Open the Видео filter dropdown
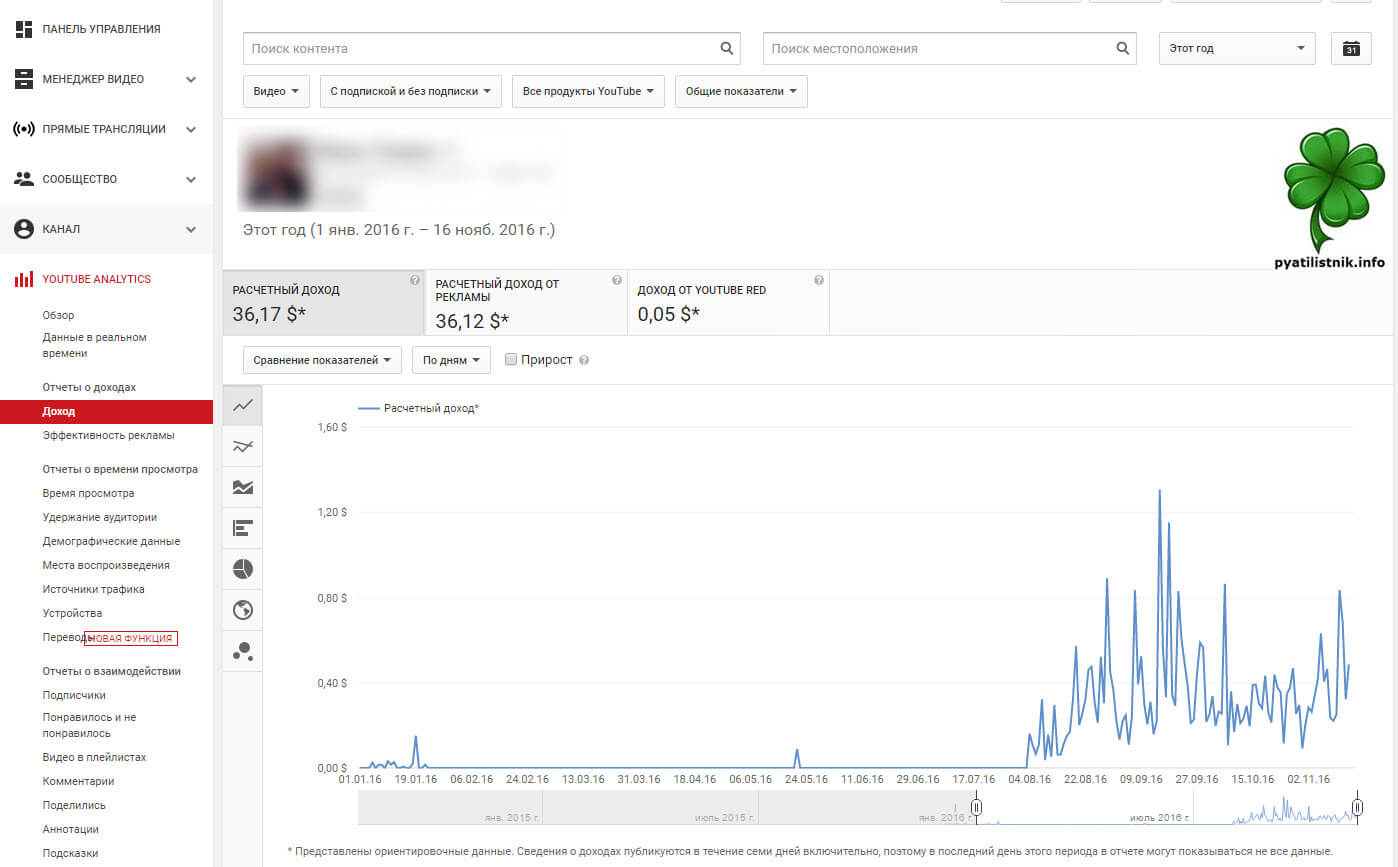The height and width of the screenshot is (867, 1398). coord(276,91)
